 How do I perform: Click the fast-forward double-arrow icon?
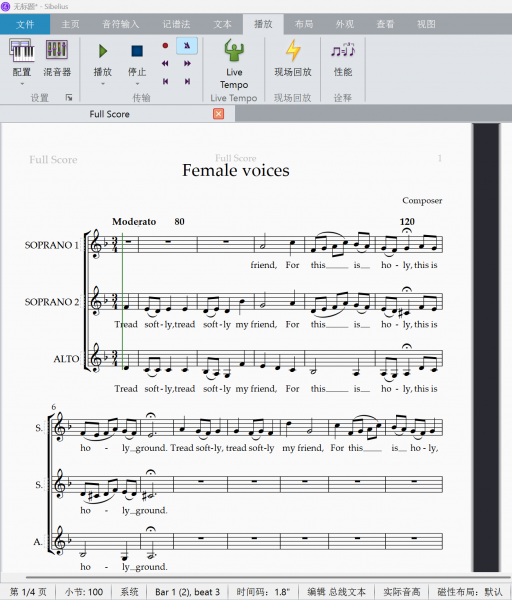(x=187, y=64)
